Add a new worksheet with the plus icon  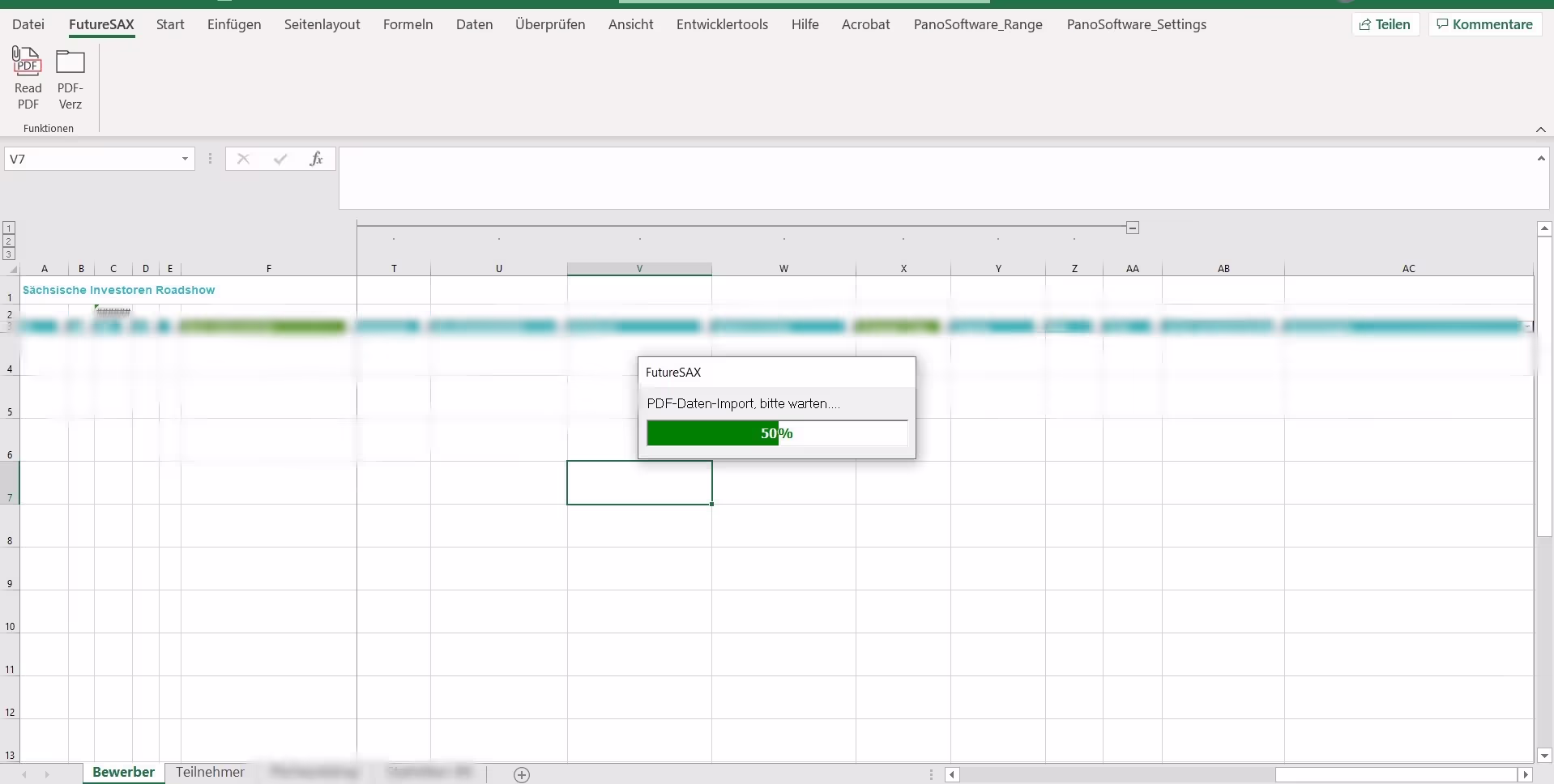(522, 774)
